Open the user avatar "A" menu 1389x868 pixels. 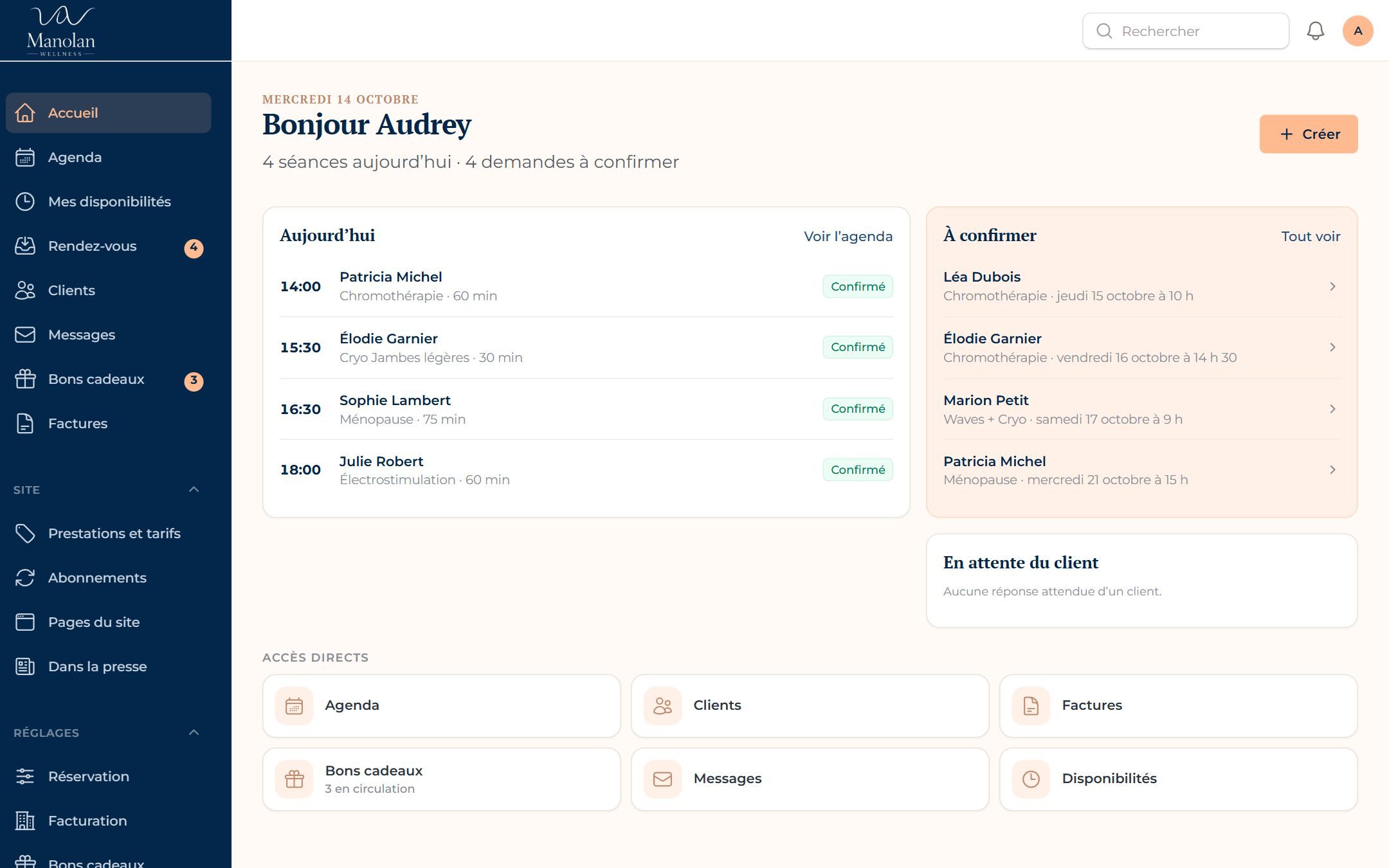point(1357,31)
